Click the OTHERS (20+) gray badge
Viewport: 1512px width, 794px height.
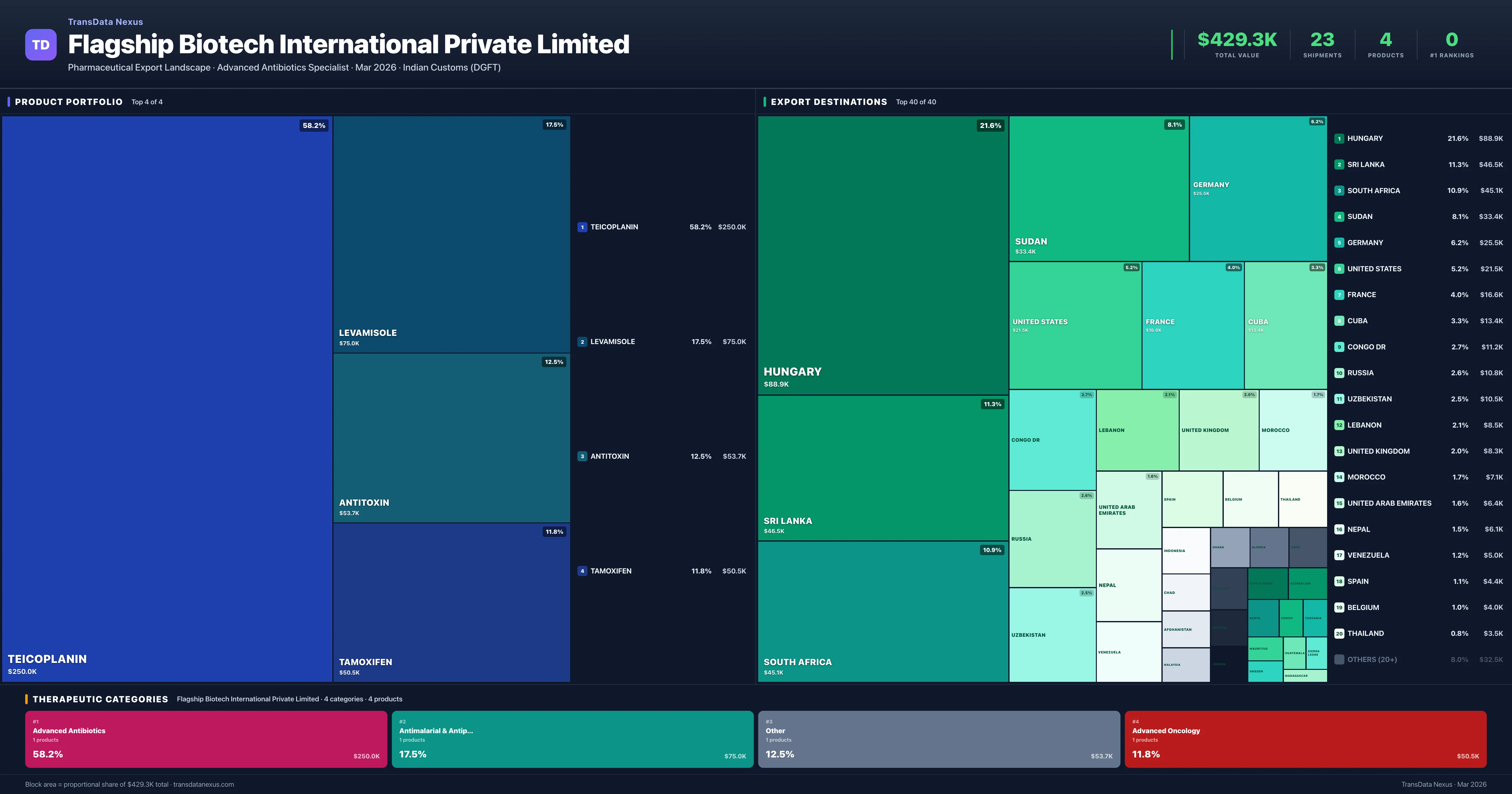click(1339, 659)
